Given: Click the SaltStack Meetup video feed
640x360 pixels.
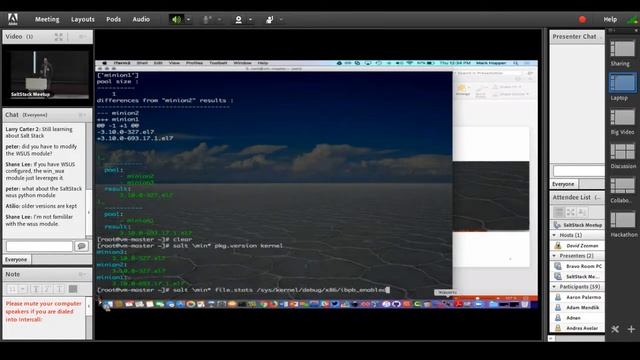Looking at the screenshot, I should point(47,74).
